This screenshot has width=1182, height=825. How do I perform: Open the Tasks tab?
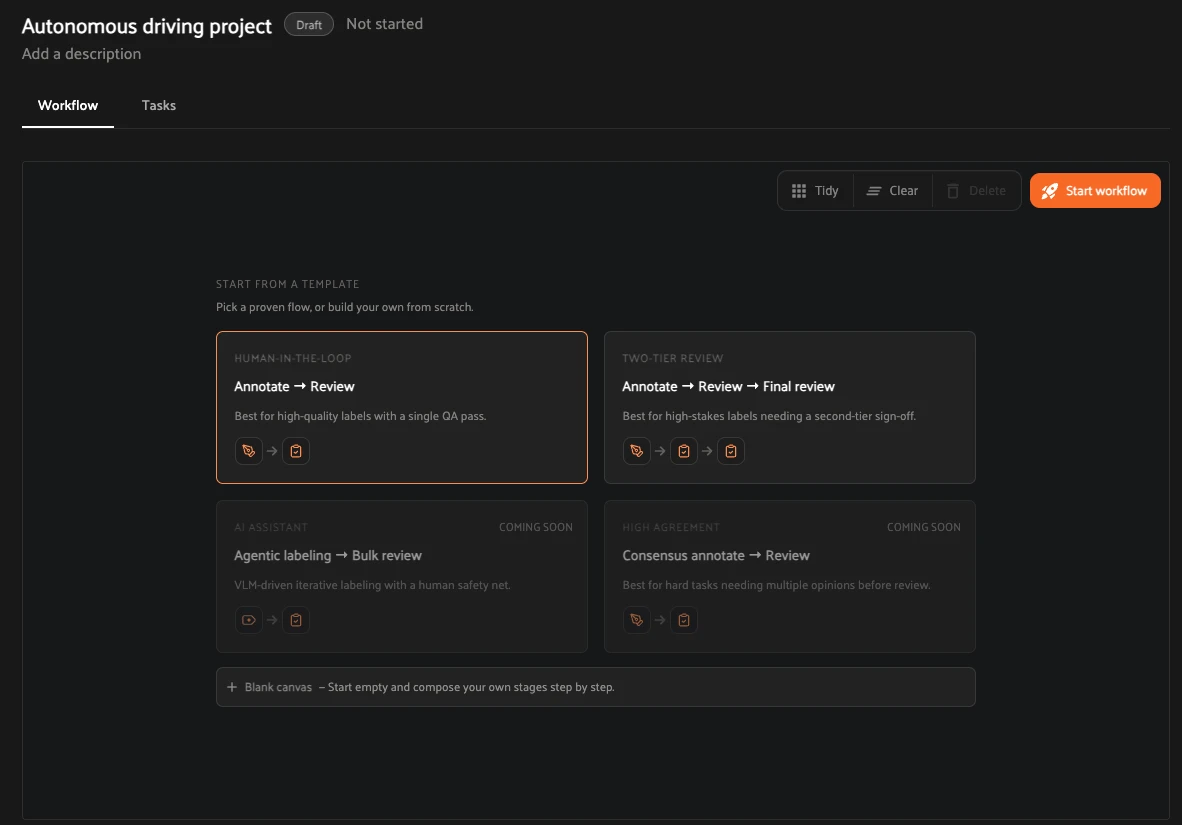pos(159,106)
